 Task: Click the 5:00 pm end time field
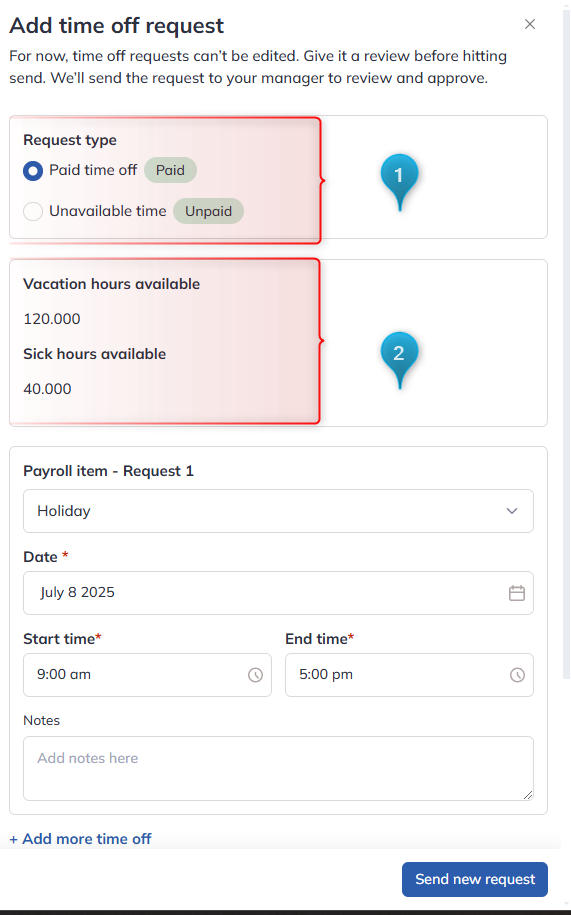click(409, 675)
